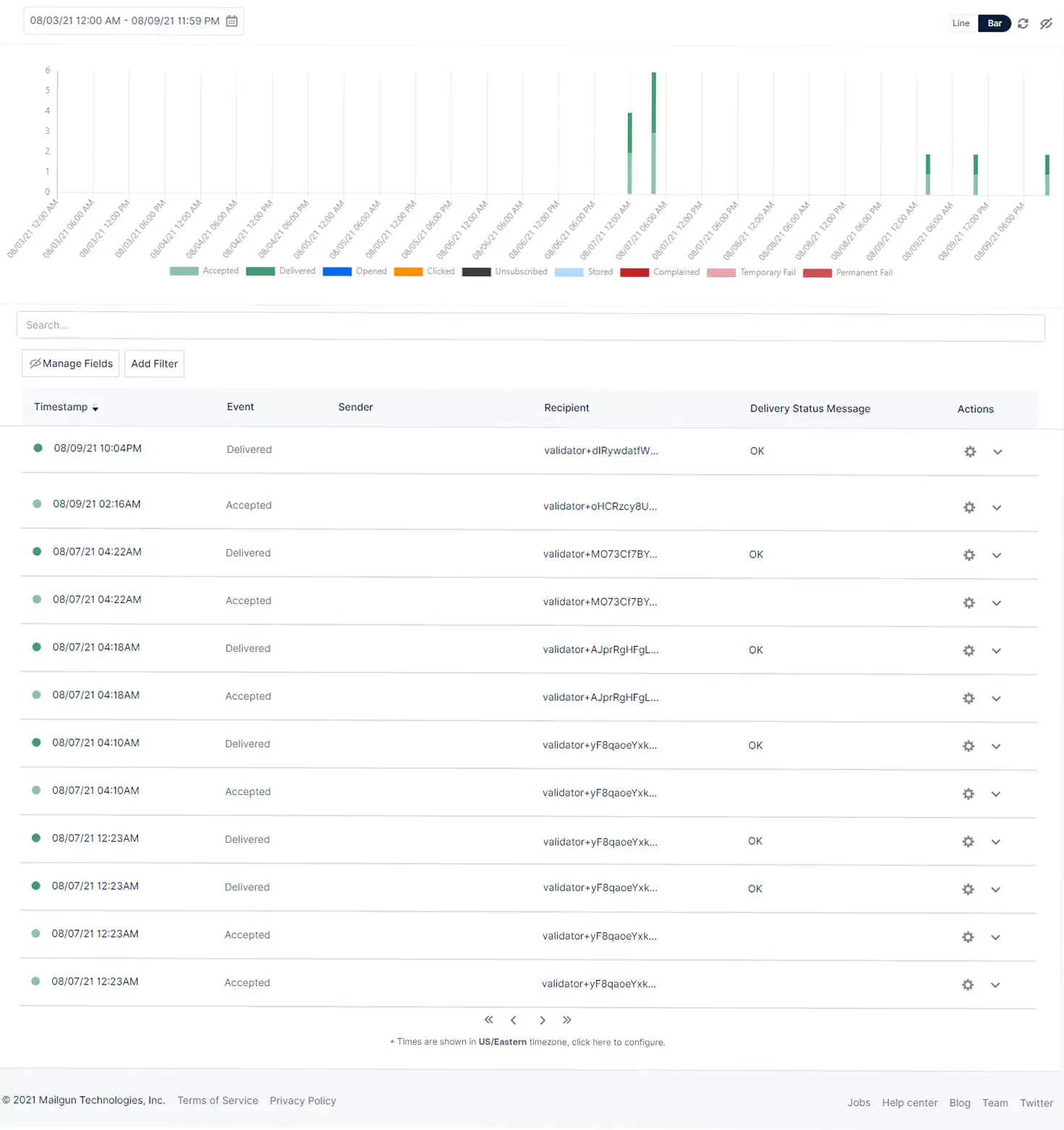
Task: Click the Sender column header
Action: (356, 407)
